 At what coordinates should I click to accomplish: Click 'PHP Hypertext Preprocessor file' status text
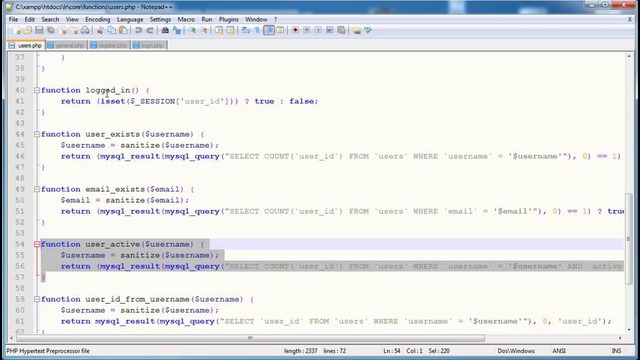[48, 351]
